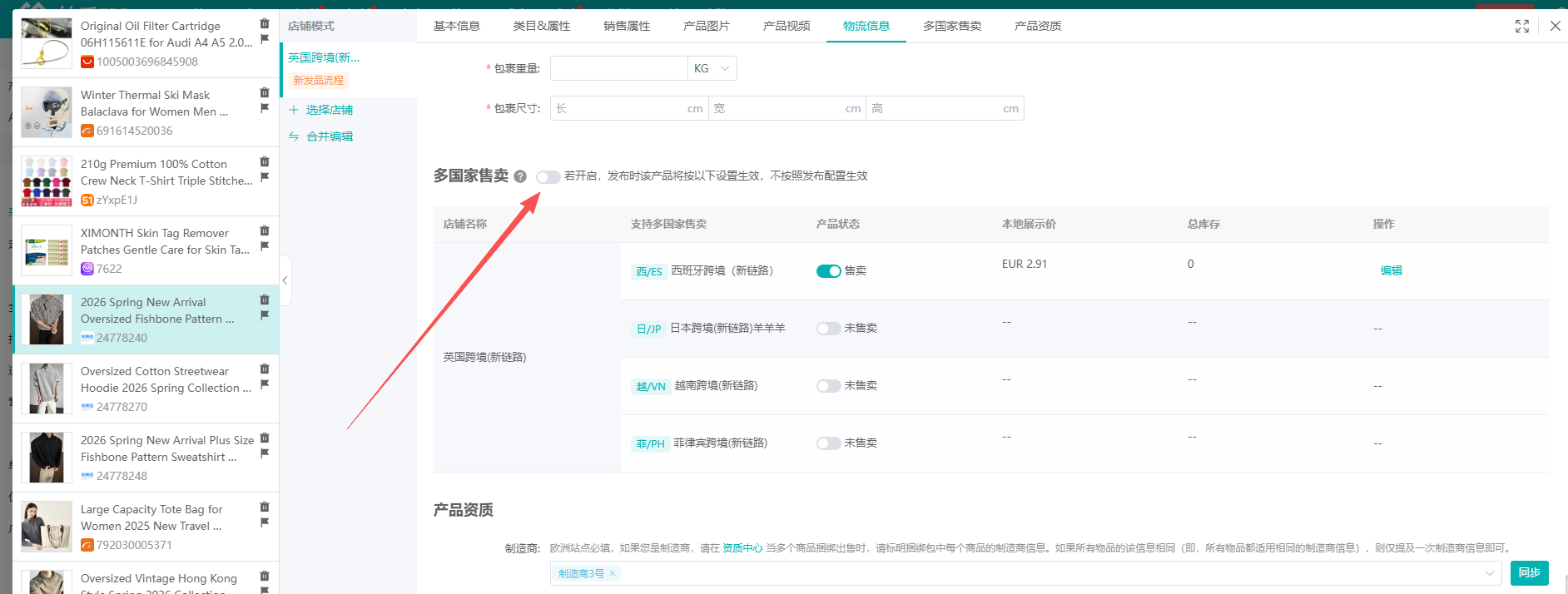Remove the 制造商3号 manufacturer tag
1568x594 pixels.
click(613, 573)
